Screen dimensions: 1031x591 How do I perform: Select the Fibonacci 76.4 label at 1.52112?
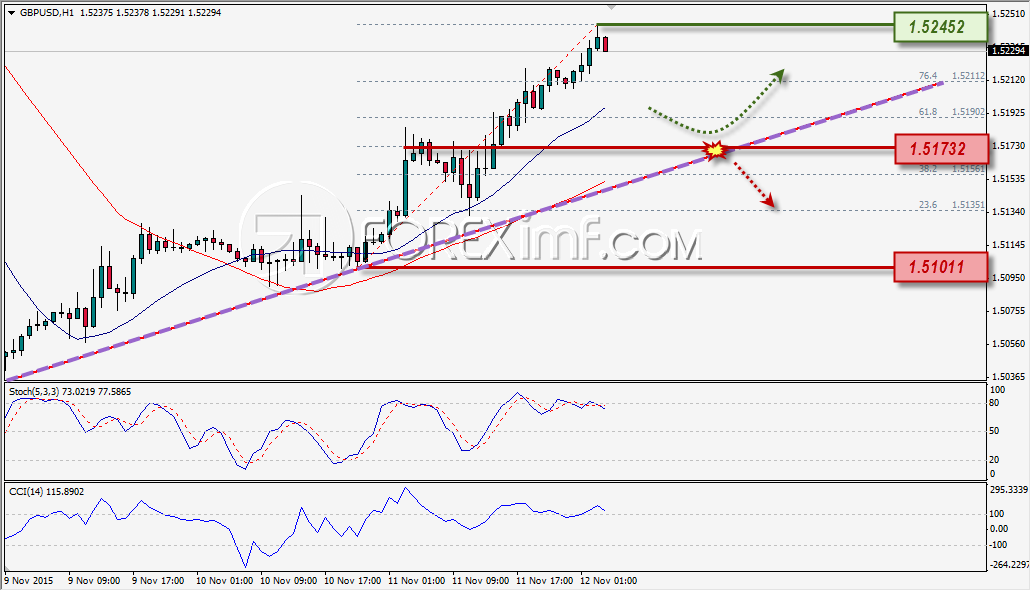coord(951,76)
